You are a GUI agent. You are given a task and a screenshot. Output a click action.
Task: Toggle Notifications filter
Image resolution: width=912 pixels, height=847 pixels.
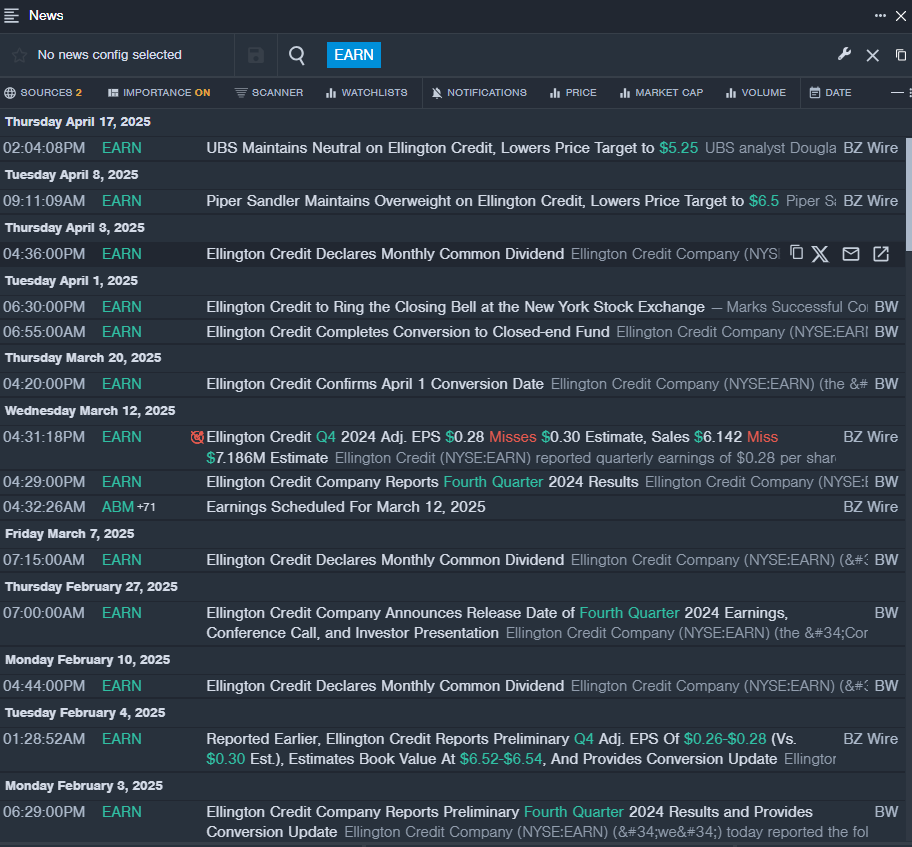click(x=479, y=92)
